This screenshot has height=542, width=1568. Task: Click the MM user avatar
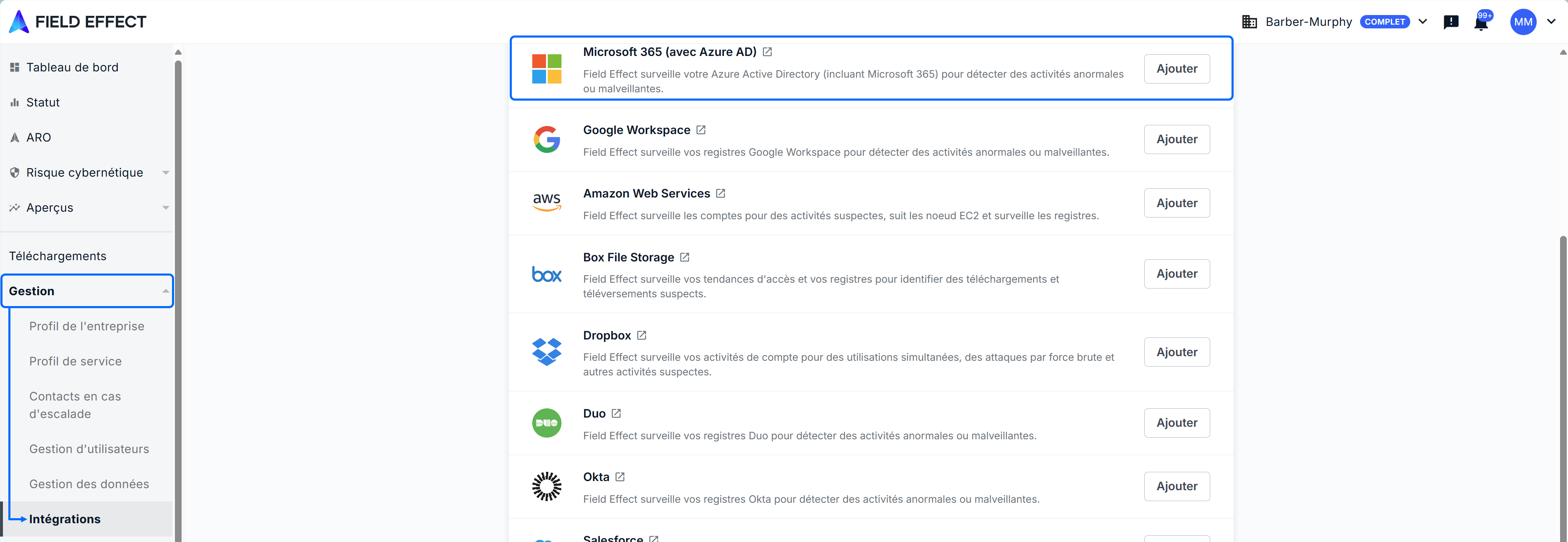pyautogui.click(x=1522, y=22)
